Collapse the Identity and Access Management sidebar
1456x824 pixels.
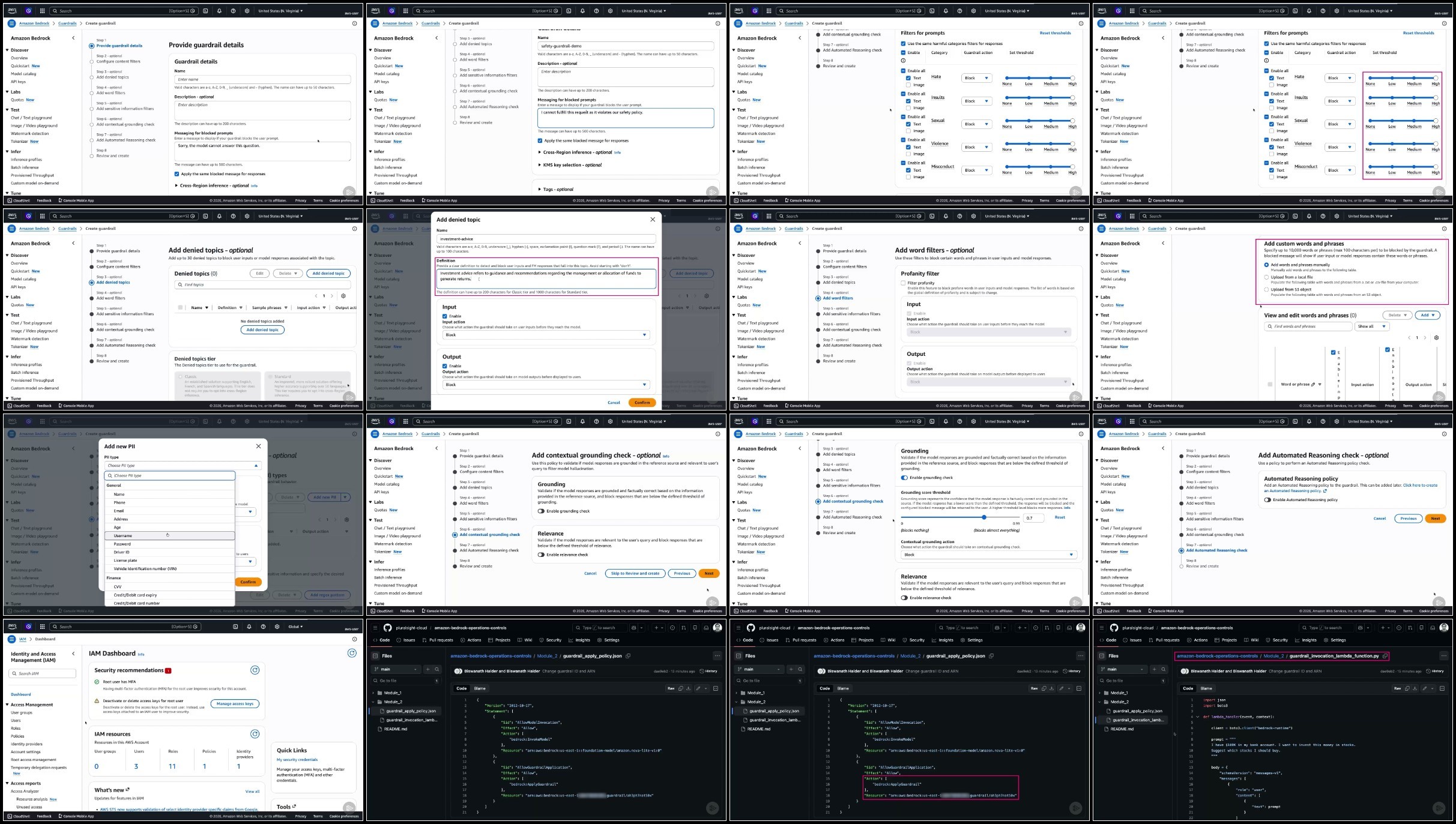point(73,654)
